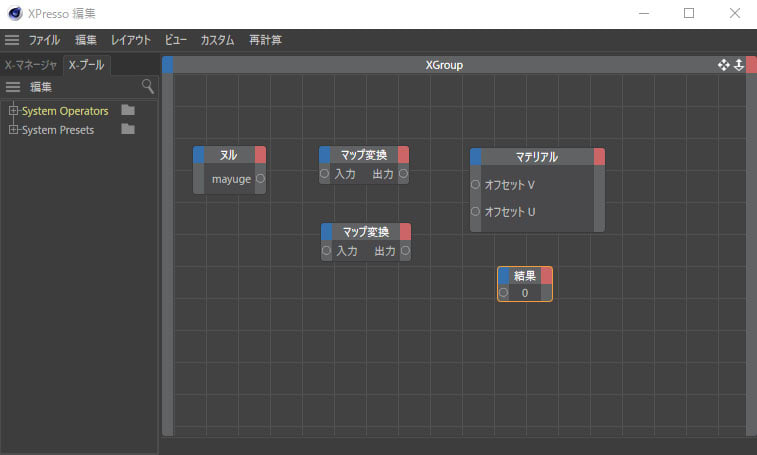Screen dimensions: 757x455
Task: Click the XGroup title bar
Action: pos(444,65)
